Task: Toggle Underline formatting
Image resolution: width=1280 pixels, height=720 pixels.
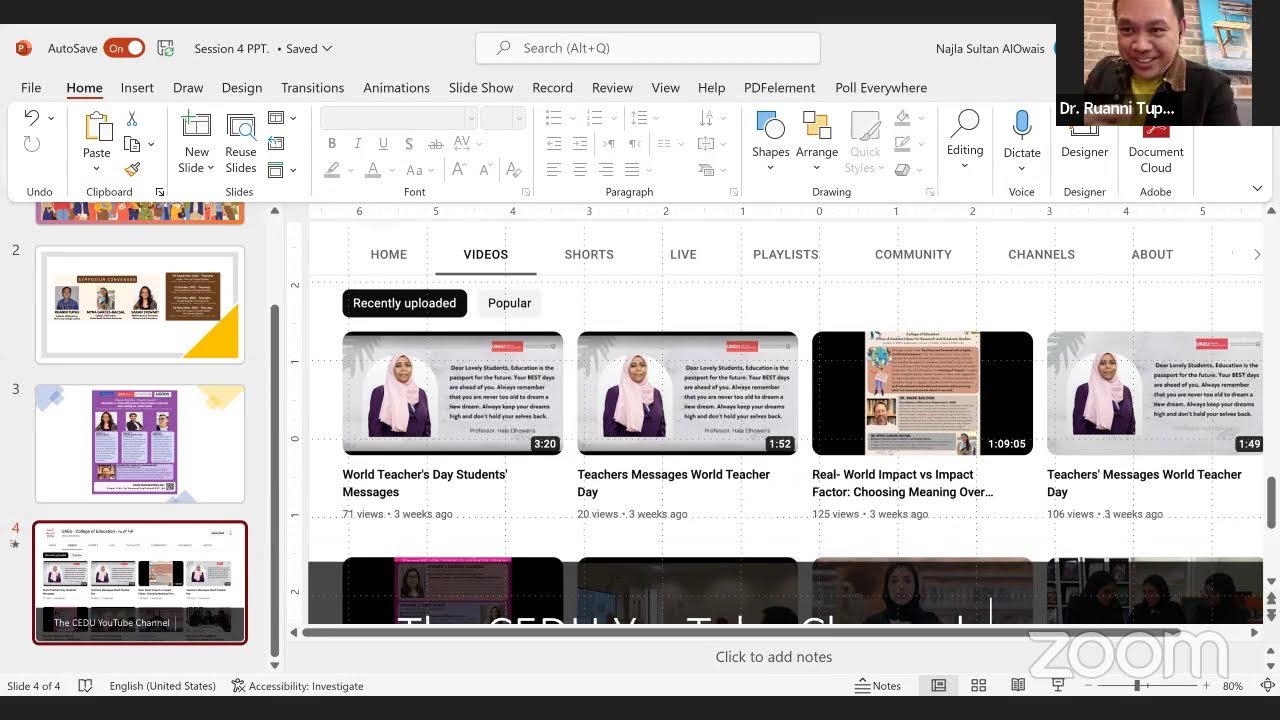Action: coord(383,144)
